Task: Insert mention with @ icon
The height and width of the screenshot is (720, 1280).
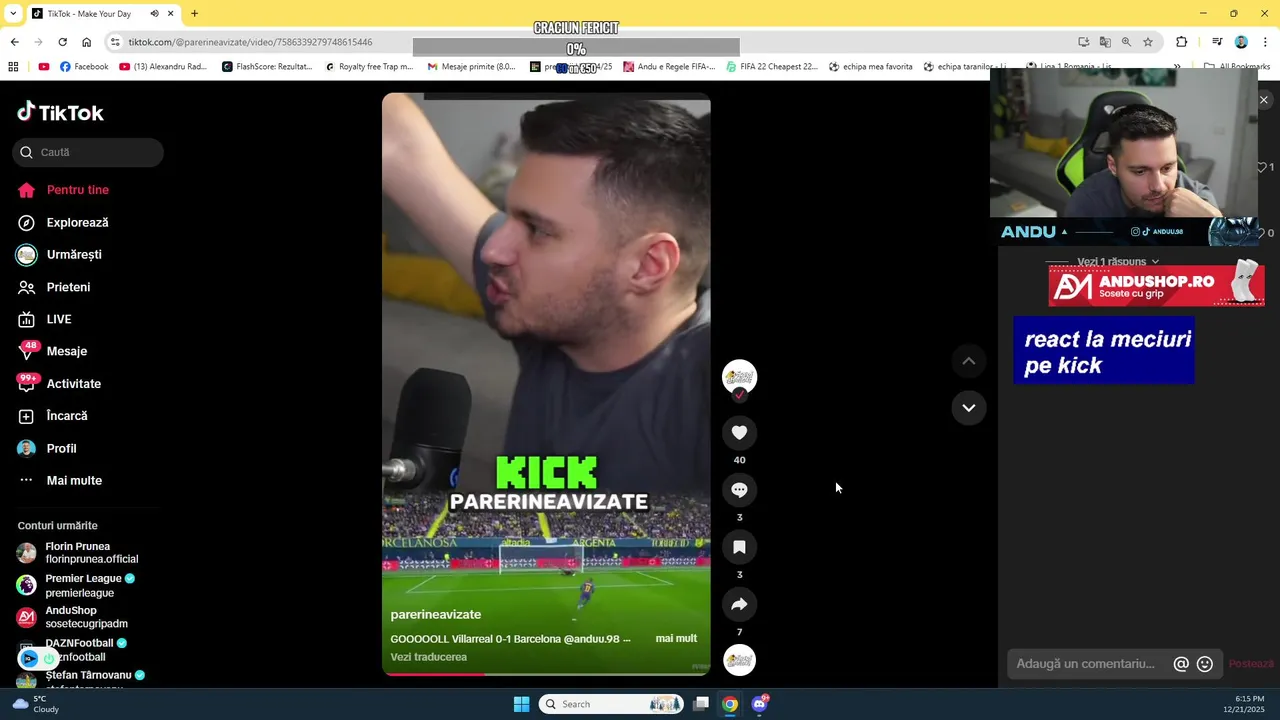Action: [1181, 664]
